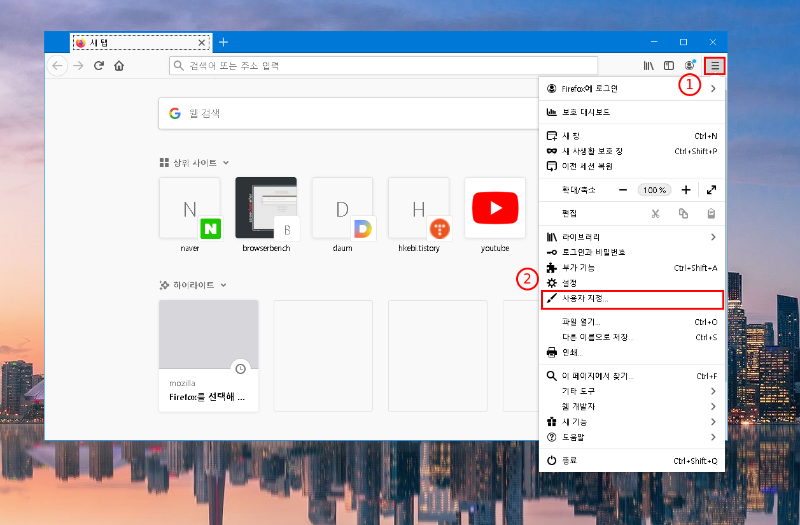Select 새 사생활 보호 창 (New Private Window)

point(630,151)
